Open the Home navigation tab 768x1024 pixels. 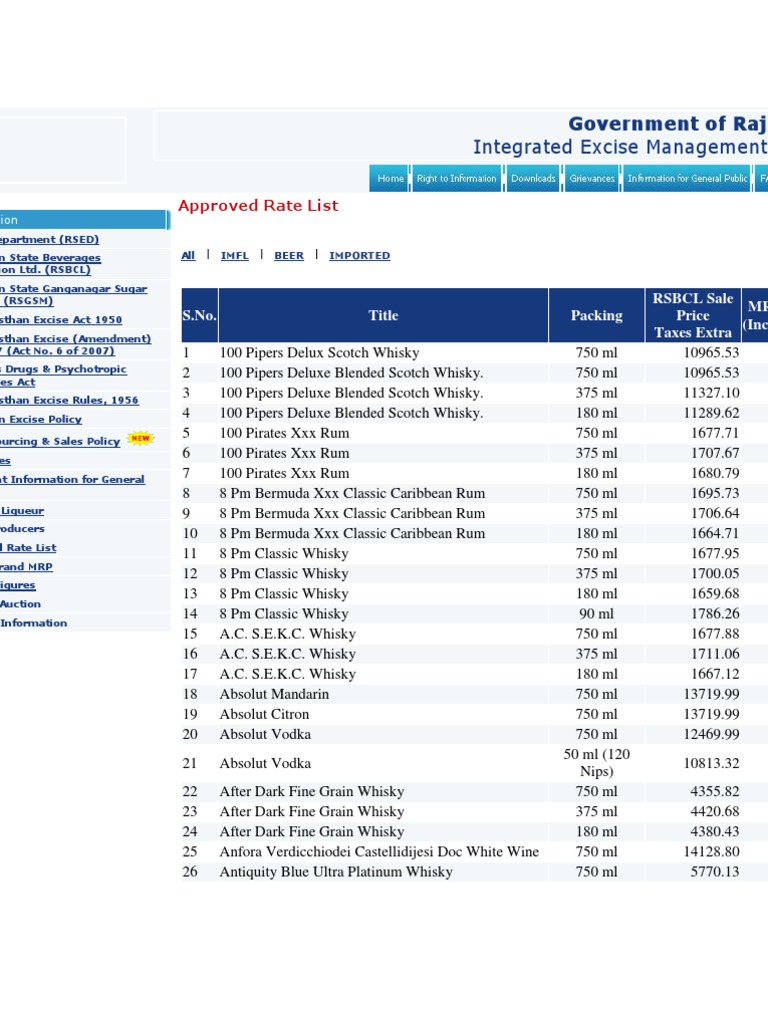tap(390, 179)
